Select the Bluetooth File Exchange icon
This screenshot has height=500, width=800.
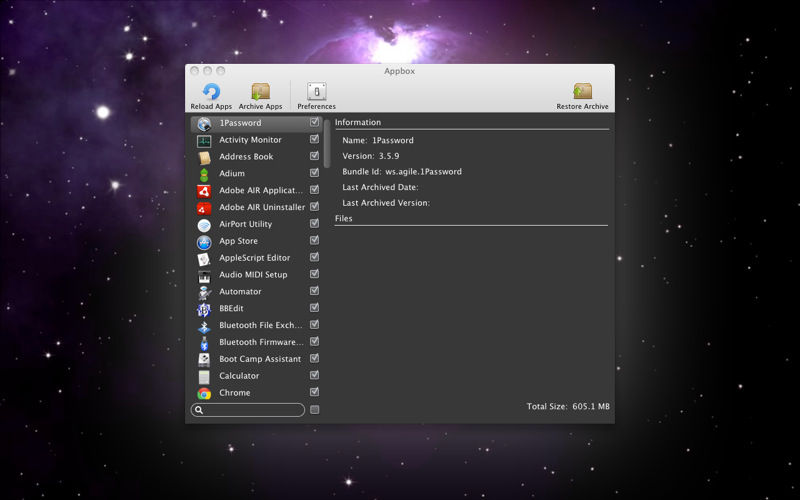point(204,326)
